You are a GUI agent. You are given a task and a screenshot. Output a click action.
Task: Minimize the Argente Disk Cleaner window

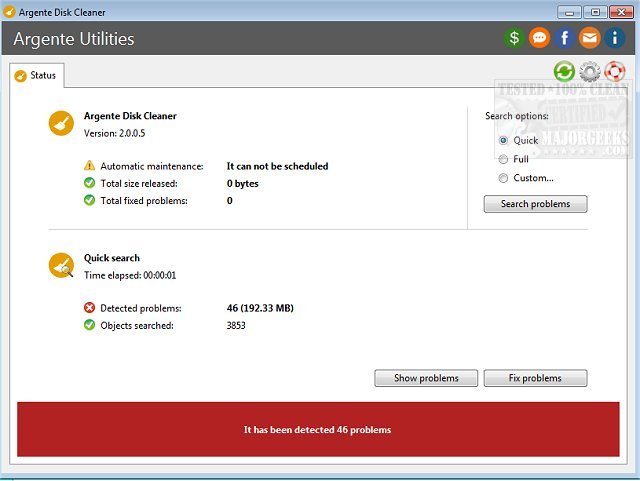[x=569, y=12]
